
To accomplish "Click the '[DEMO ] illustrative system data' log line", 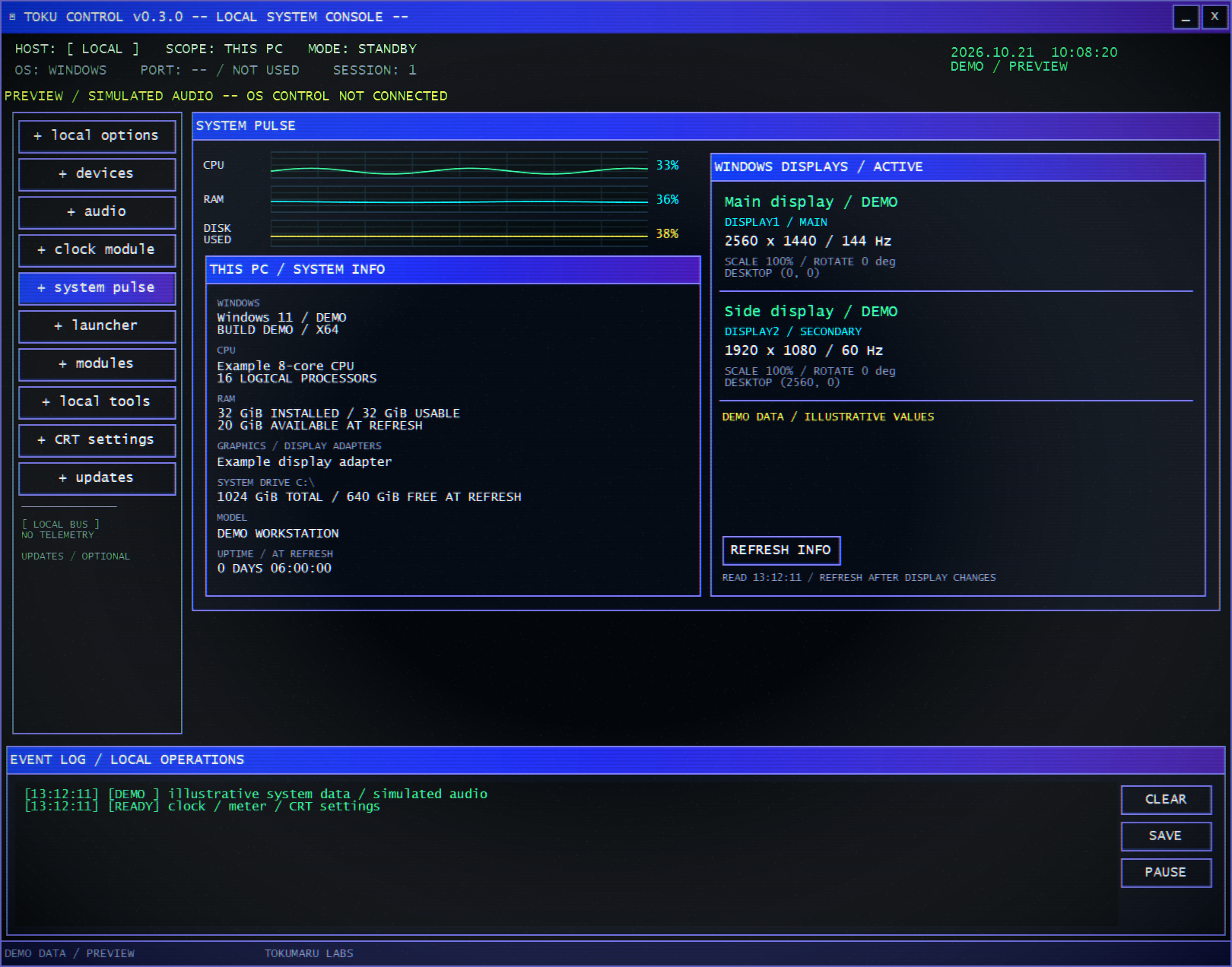I will (x=256, y=794).
